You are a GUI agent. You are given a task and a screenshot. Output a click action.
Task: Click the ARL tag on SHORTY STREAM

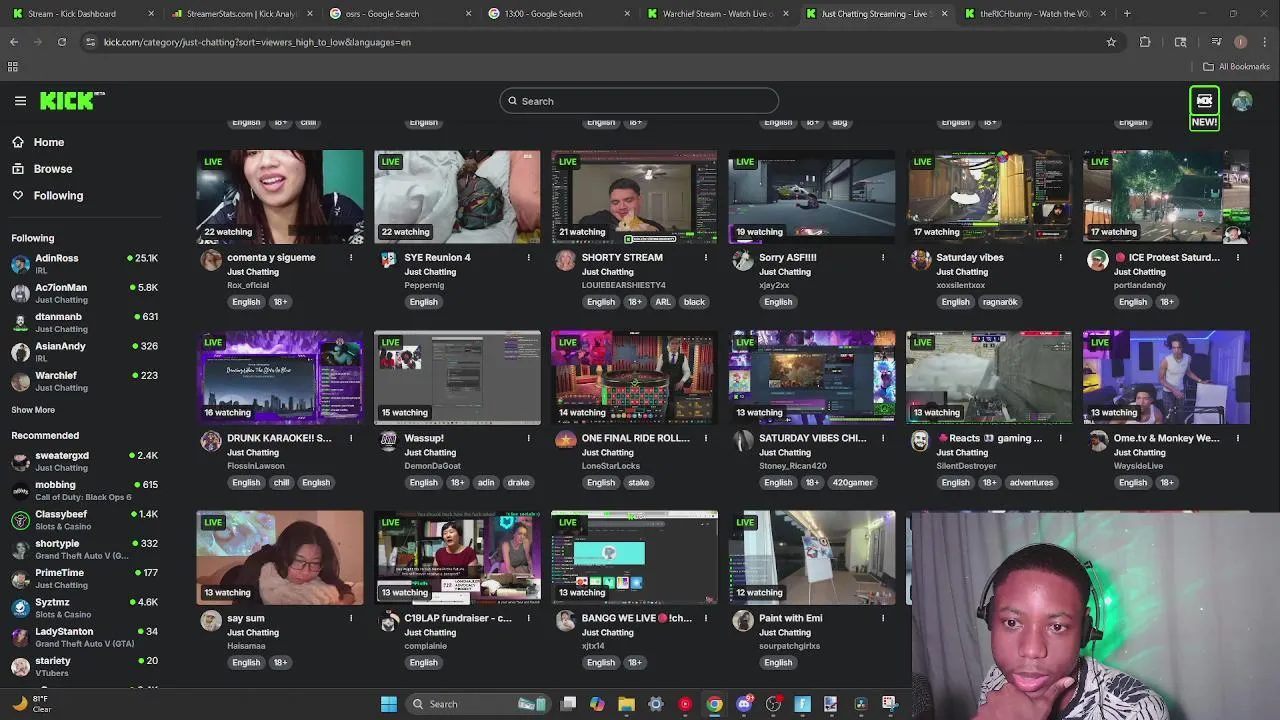(x=663, y=302)
